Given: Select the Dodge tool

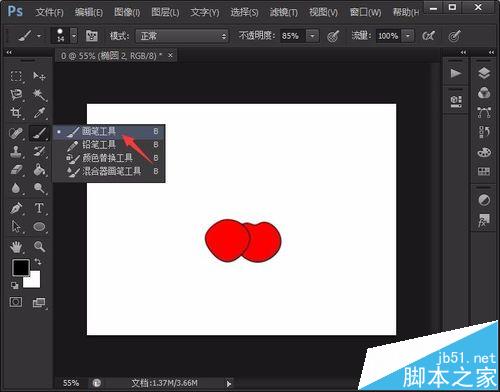Looking at the screenshot, I should 39,188.
